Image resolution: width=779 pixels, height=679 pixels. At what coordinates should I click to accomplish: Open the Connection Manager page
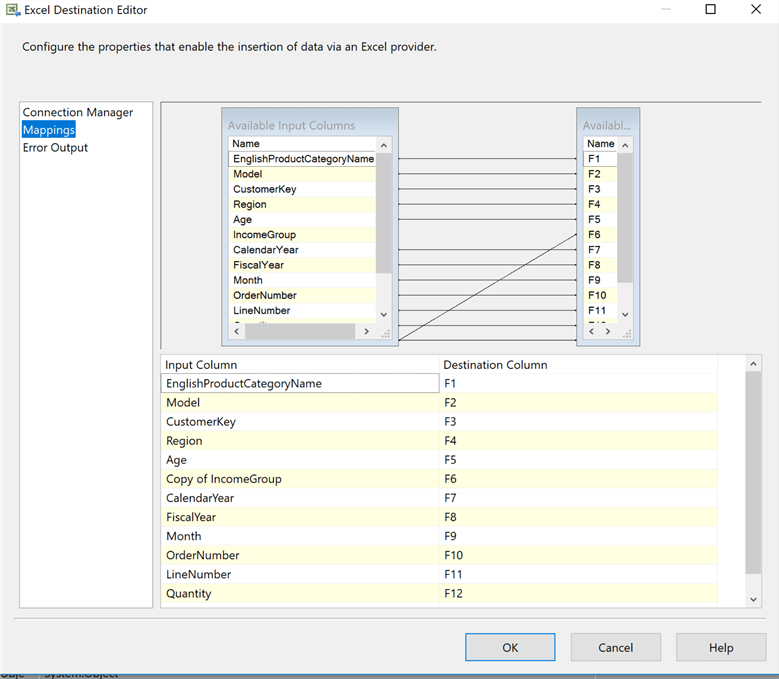(78, 113)
